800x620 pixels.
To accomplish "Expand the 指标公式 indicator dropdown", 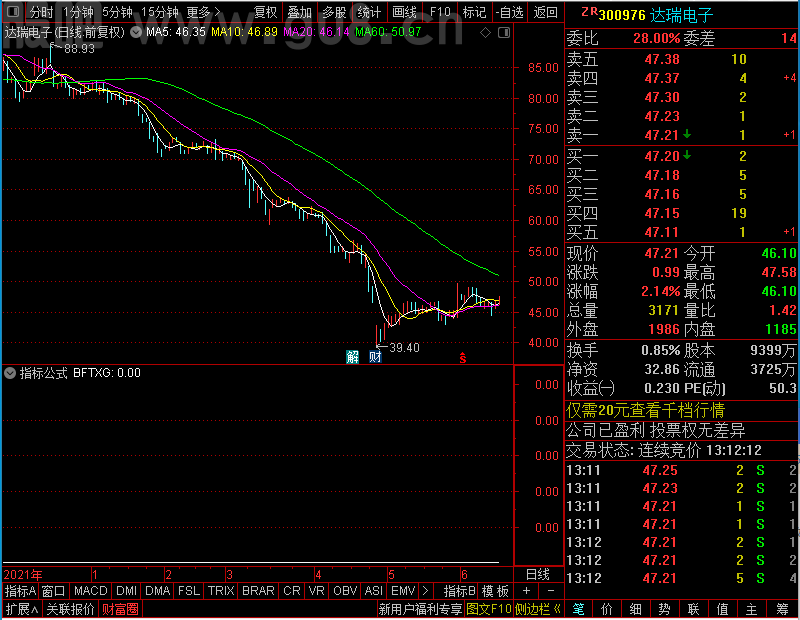I will coord(10,373).
